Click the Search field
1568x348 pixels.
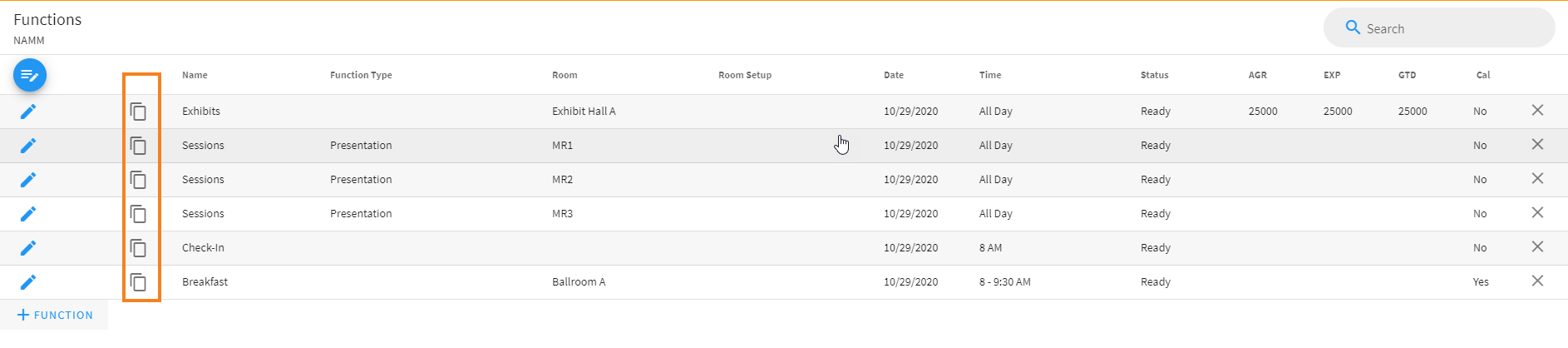[x=1447, y=28]
